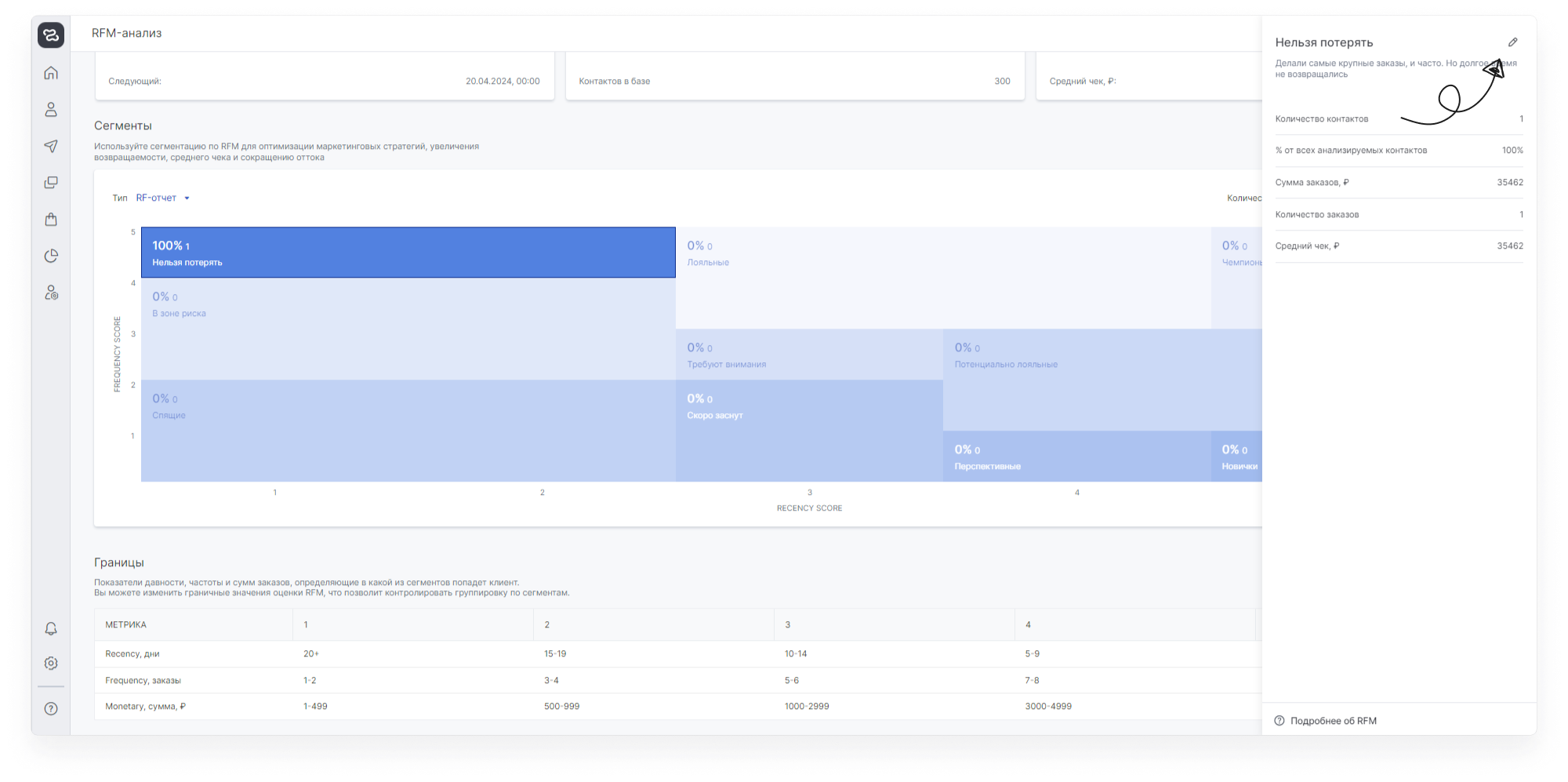Open the Подробнее об RFM link
The width and height of the screenshot is (1568, 782).
point(1334,721)
